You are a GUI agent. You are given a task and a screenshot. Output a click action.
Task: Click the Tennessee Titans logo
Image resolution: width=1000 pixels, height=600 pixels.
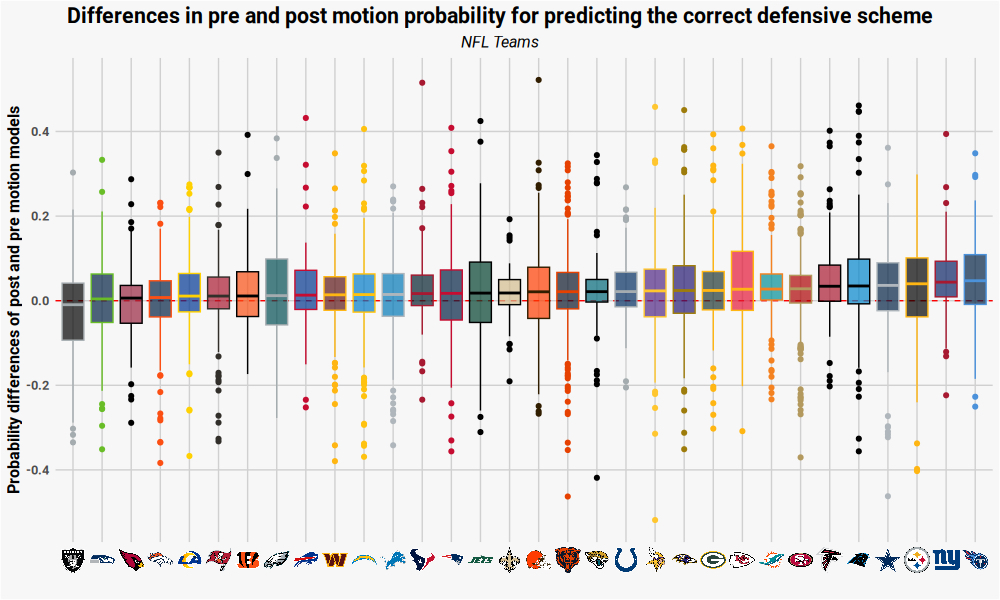[x=976, y=559]
